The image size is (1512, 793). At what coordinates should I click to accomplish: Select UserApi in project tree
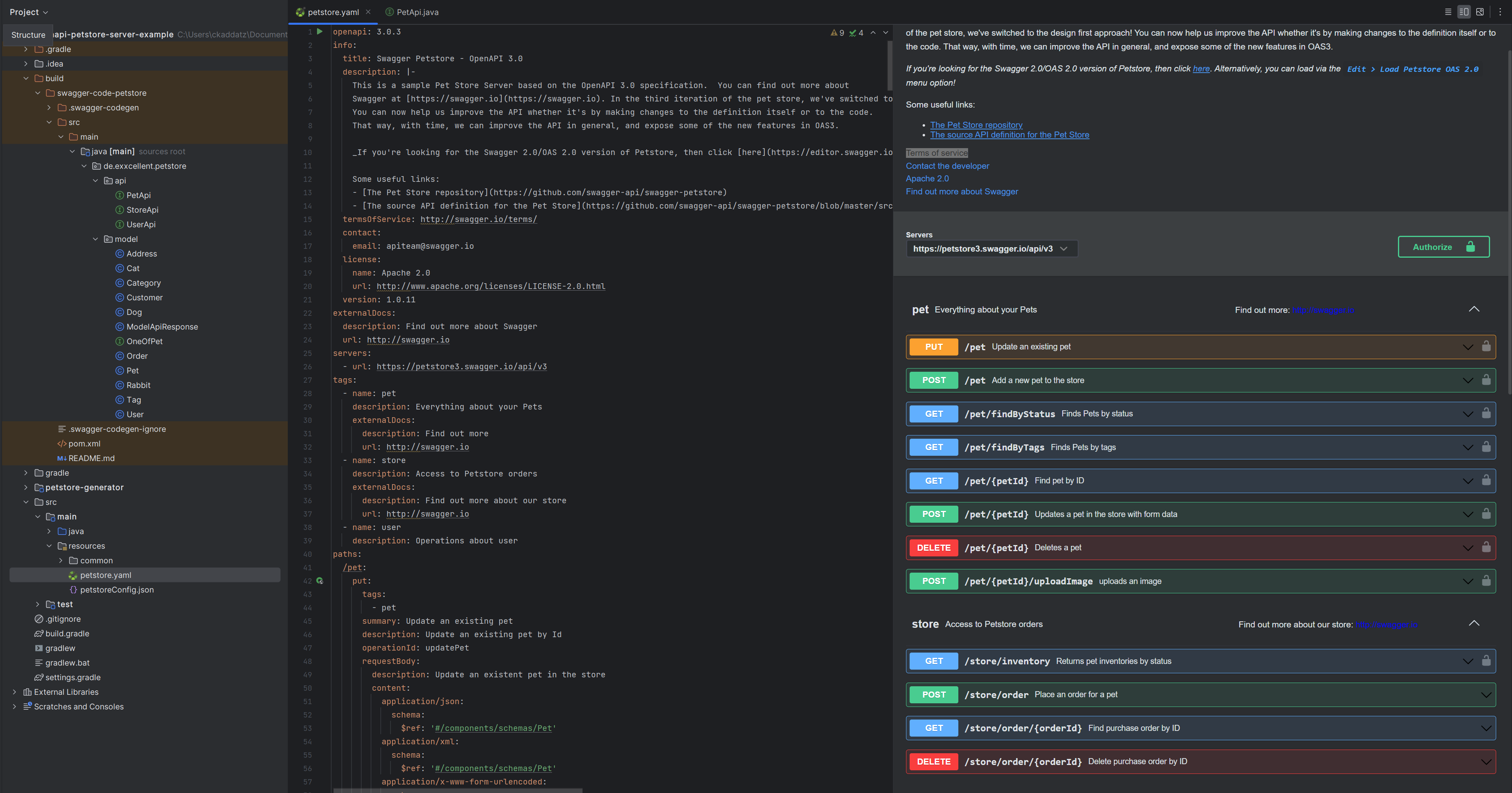[141, 225]
